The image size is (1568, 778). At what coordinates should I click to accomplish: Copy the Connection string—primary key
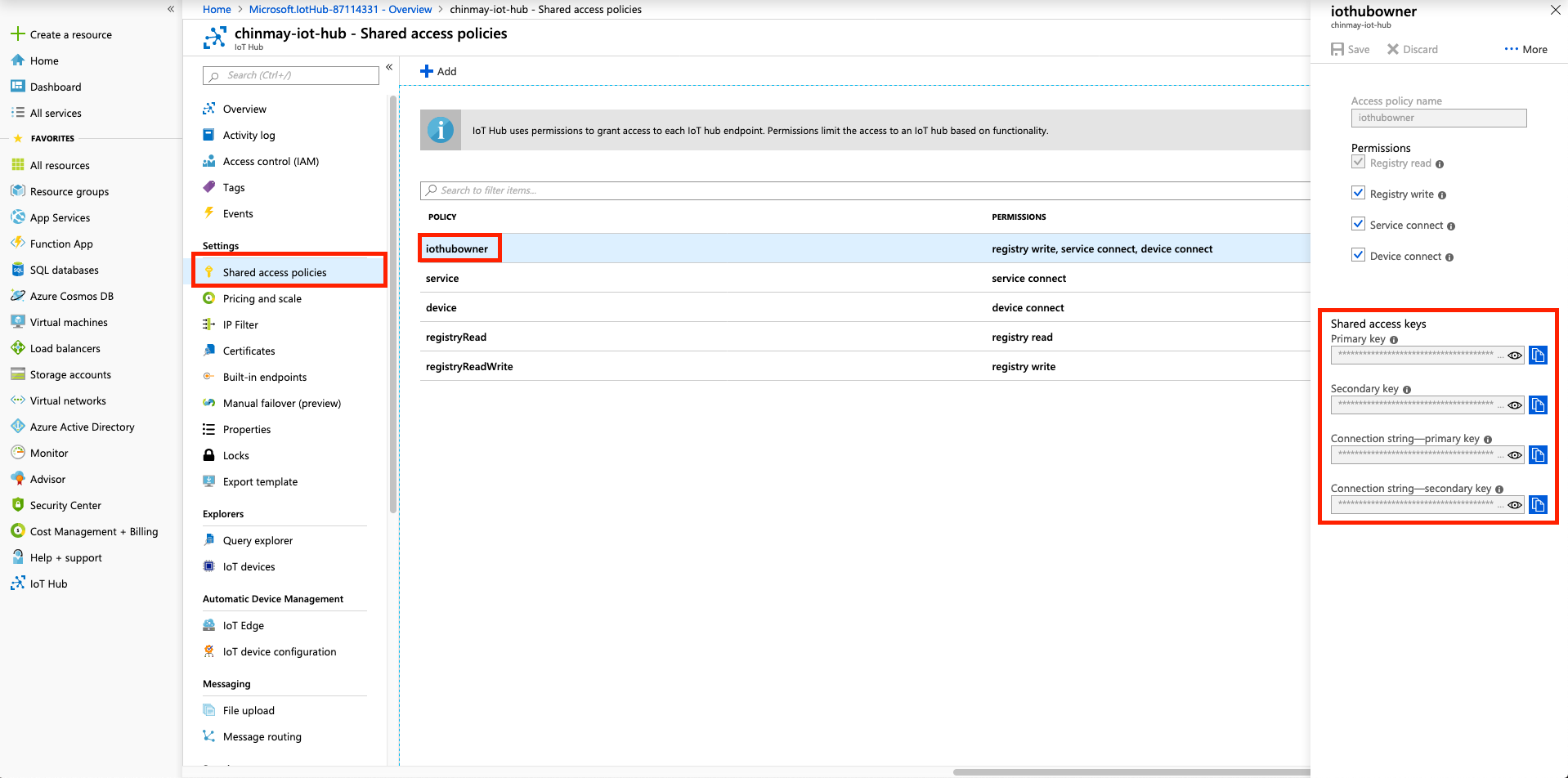pos(1538,454)
